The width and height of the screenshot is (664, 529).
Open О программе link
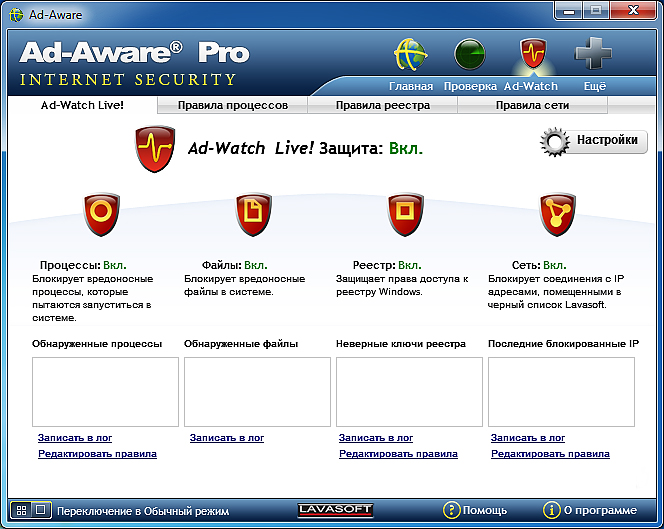pos(600,510)
